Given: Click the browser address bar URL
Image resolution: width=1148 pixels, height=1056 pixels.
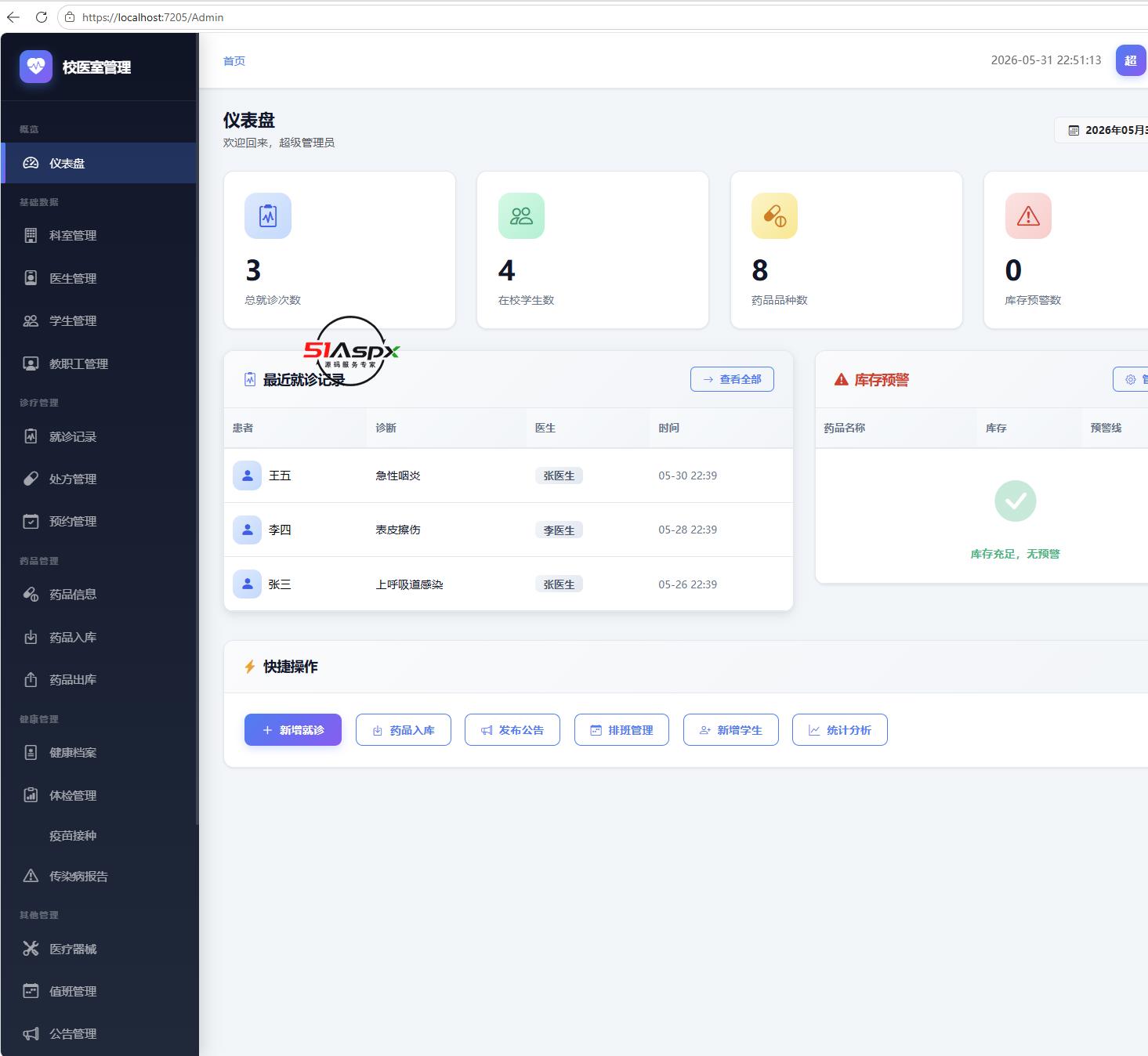Looking at the screenshot, I should pyautogui.click(x=153, y=17).
